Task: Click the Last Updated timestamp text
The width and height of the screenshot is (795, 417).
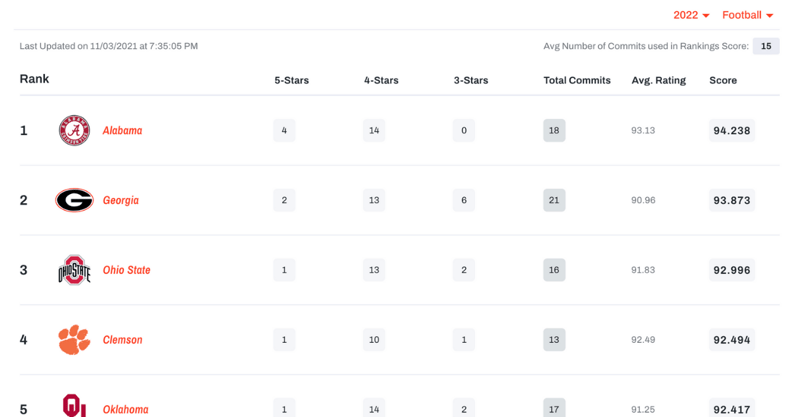Action: click(109, 46)
